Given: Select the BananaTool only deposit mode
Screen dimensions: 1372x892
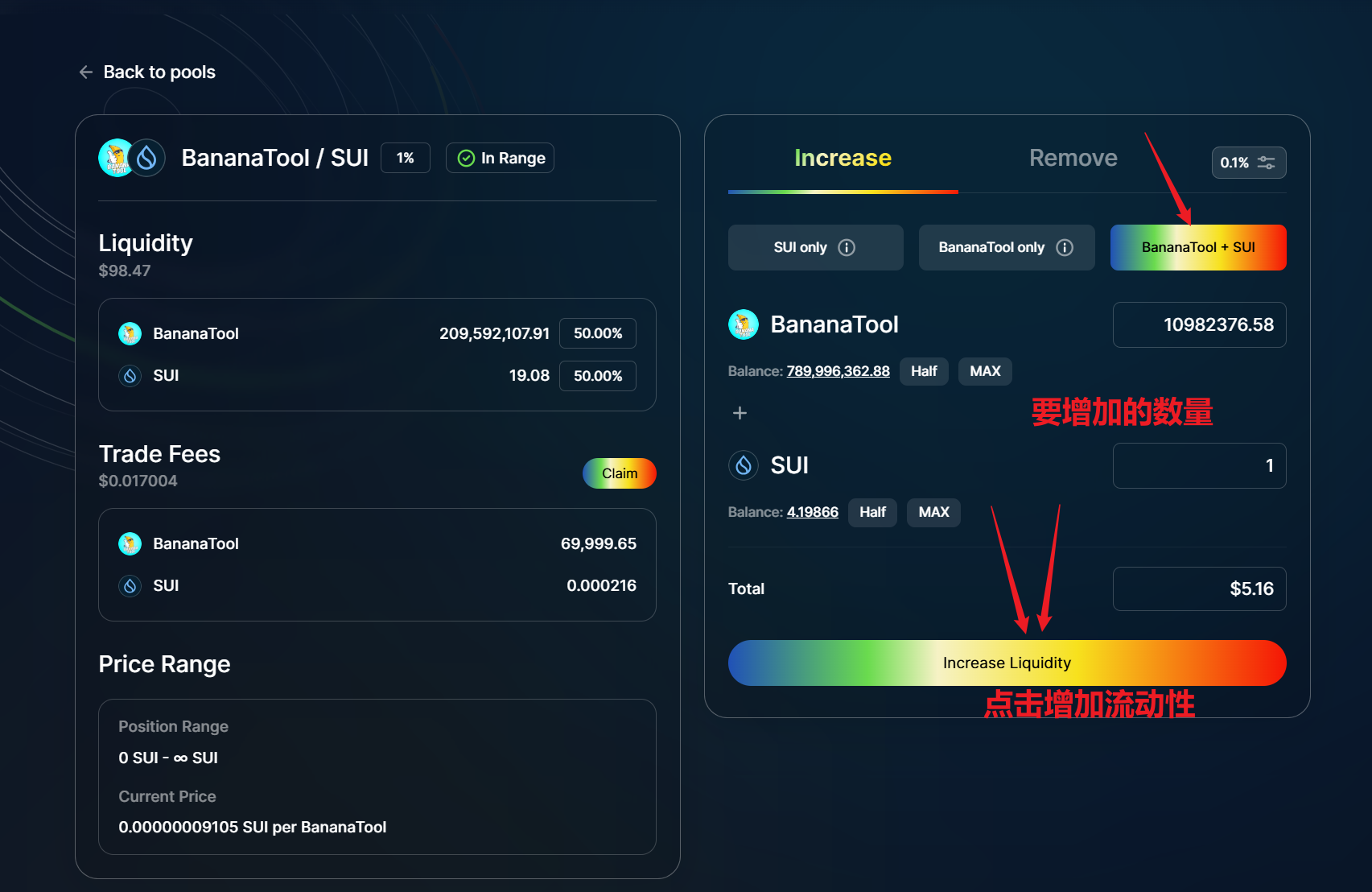Looking at the screenshot, I should (991, 248).
